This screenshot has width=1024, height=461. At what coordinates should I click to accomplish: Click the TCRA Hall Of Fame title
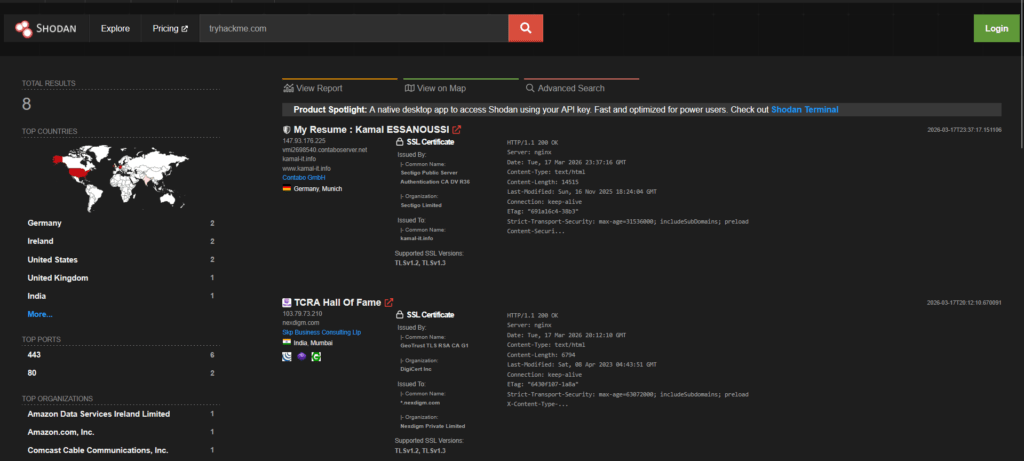[x=338, y=302]
